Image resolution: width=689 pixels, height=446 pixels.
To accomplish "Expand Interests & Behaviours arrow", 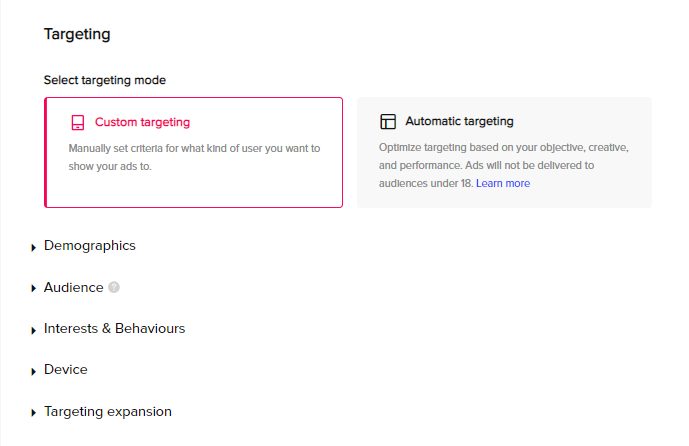I will [x=33, y=330].
